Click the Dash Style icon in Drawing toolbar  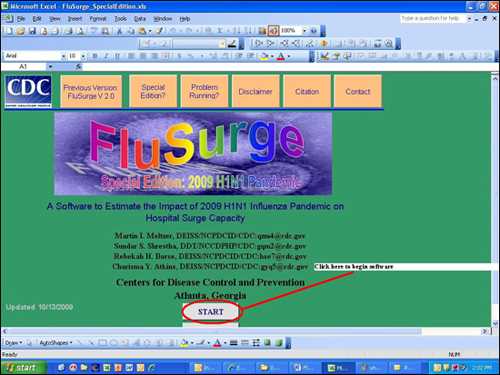[x=245, y=342]
